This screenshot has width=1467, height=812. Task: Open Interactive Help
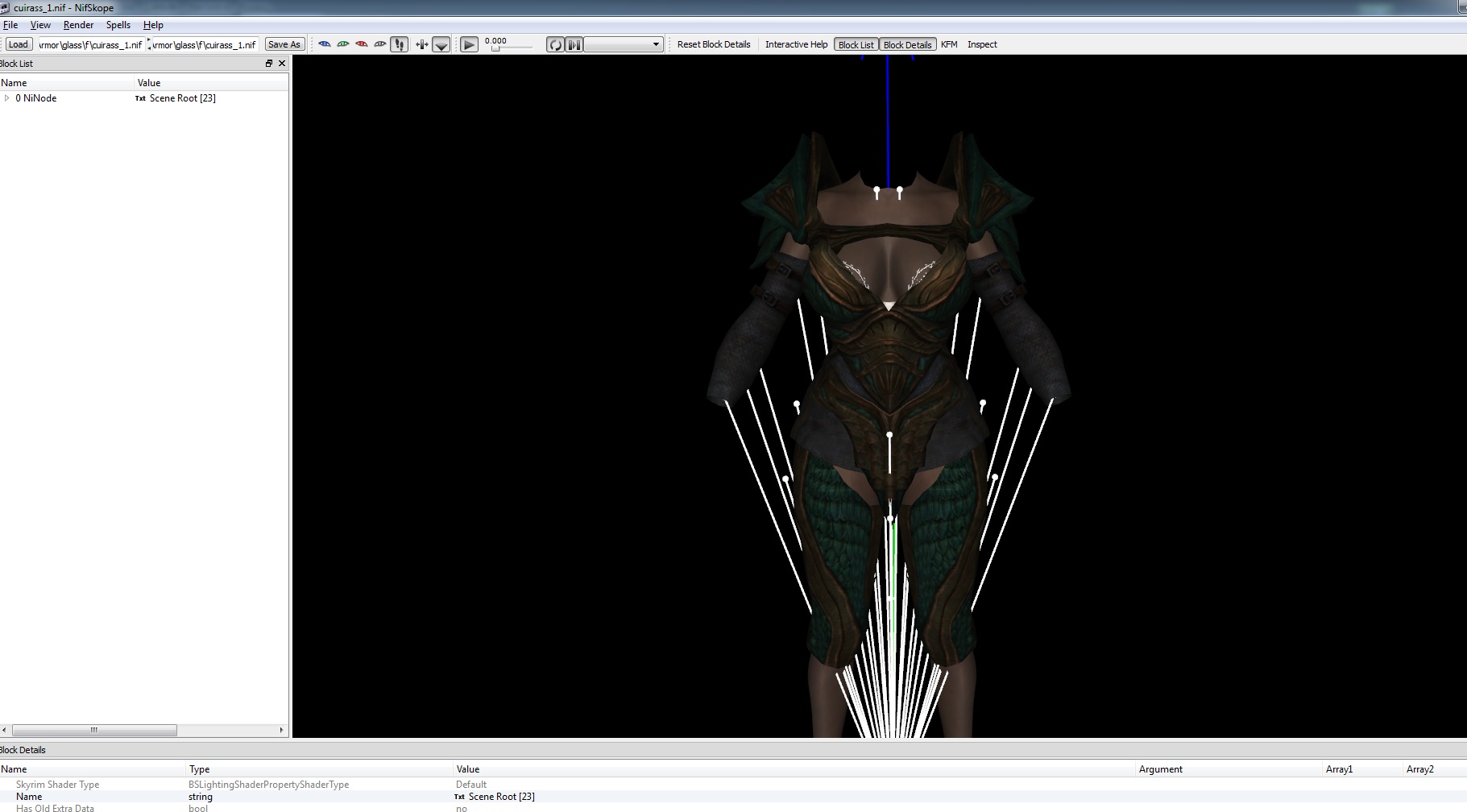[x=796, y=44]
